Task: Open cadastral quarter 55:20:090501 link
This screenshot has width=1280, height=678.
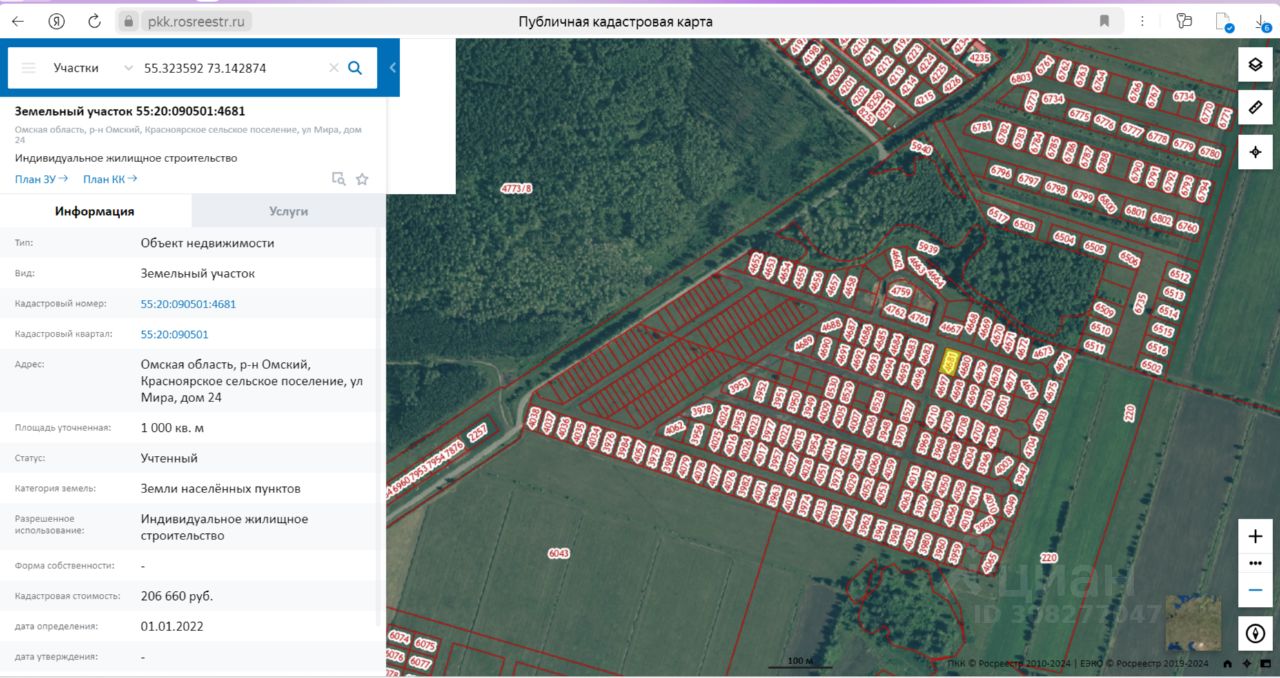Action: click(x=175, y=334)
